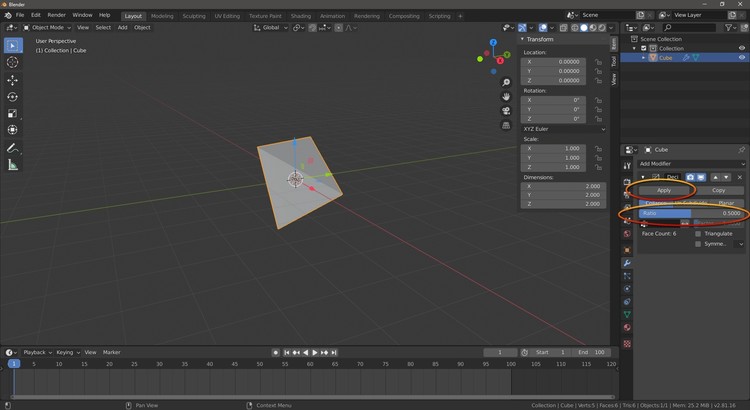
Task: Open the Render menu
Action: [x=57, y=15]
